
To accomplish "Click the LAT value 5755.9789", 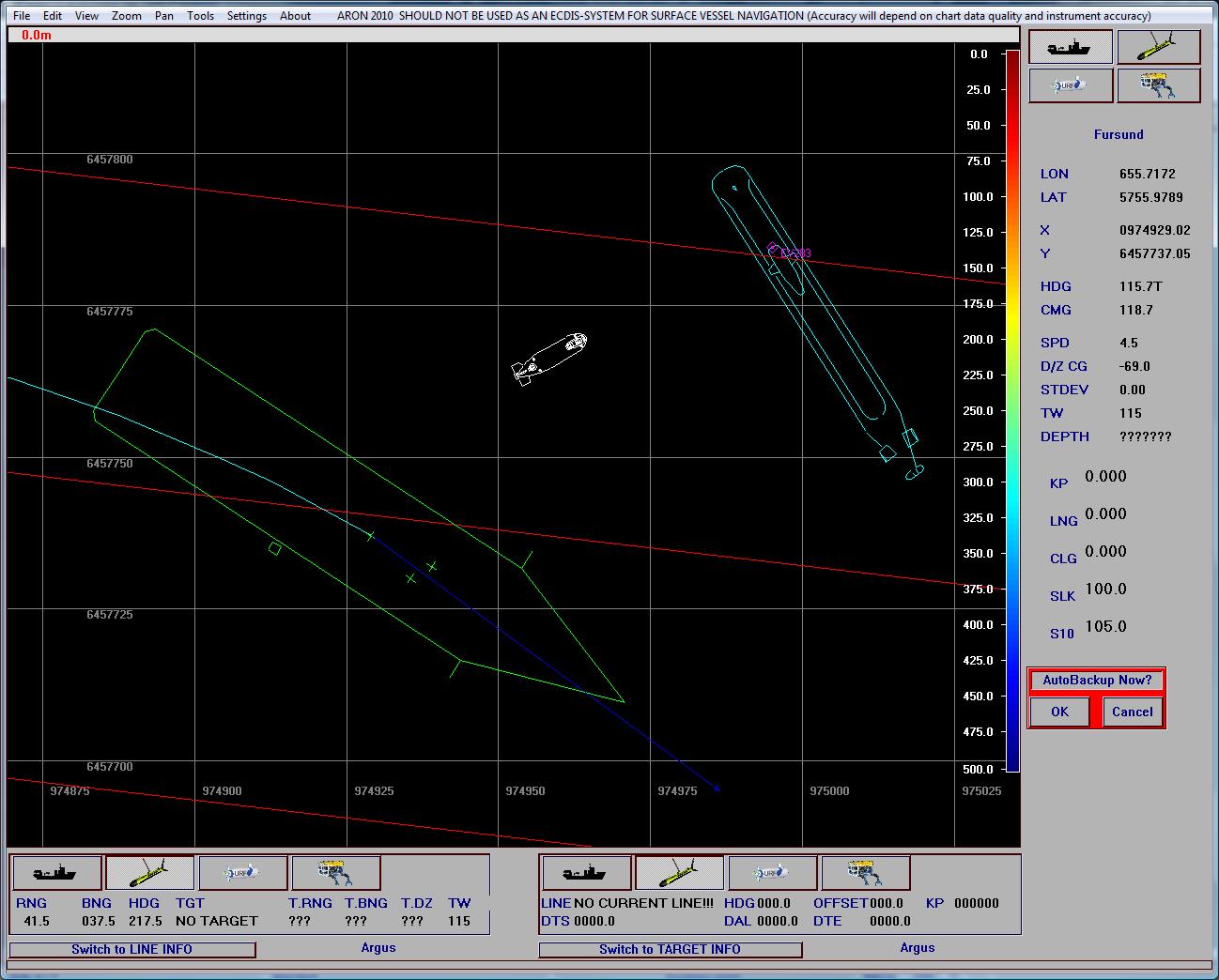I will (x=1151, y=197).
